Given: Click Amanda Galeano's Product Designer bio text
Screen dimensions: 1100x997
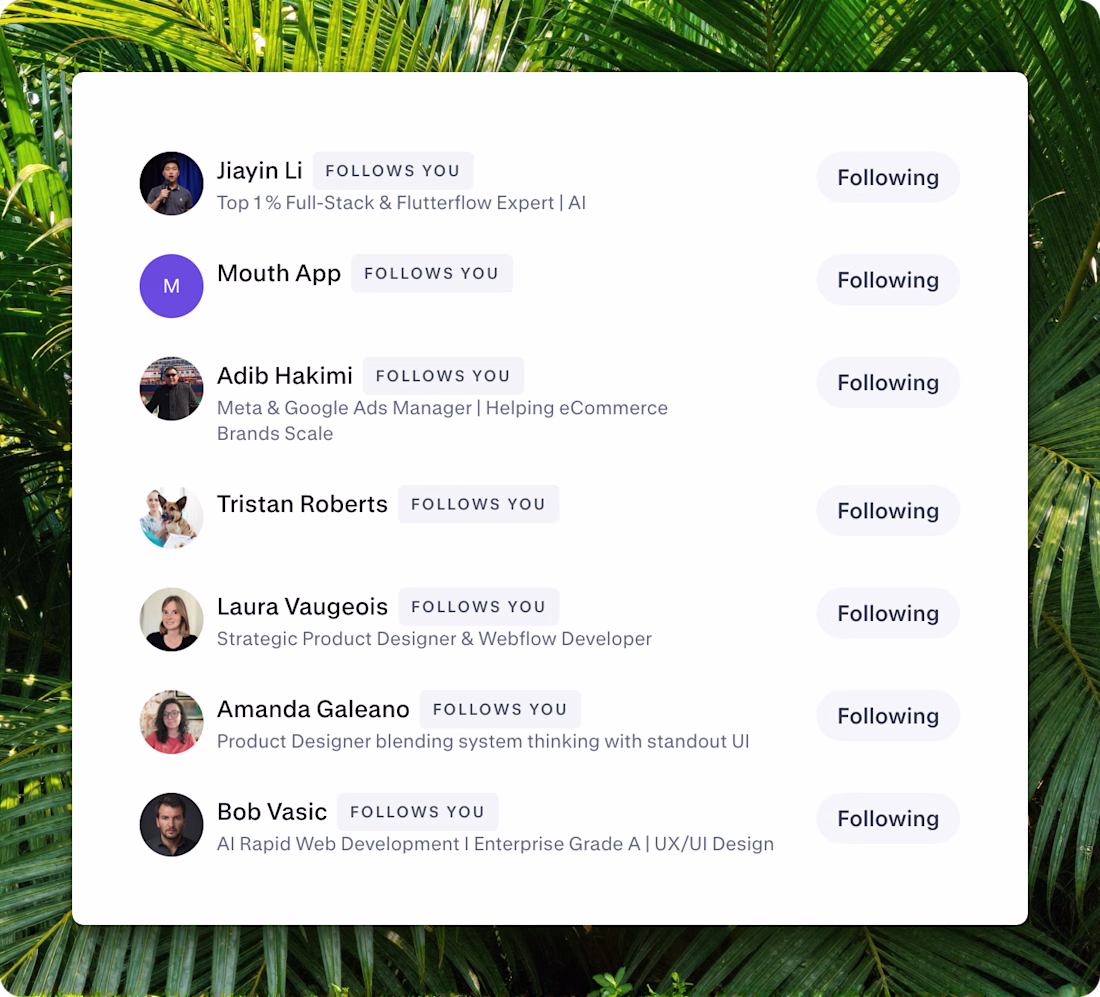Looking at the screenshot, I should (x=482, y=742).
